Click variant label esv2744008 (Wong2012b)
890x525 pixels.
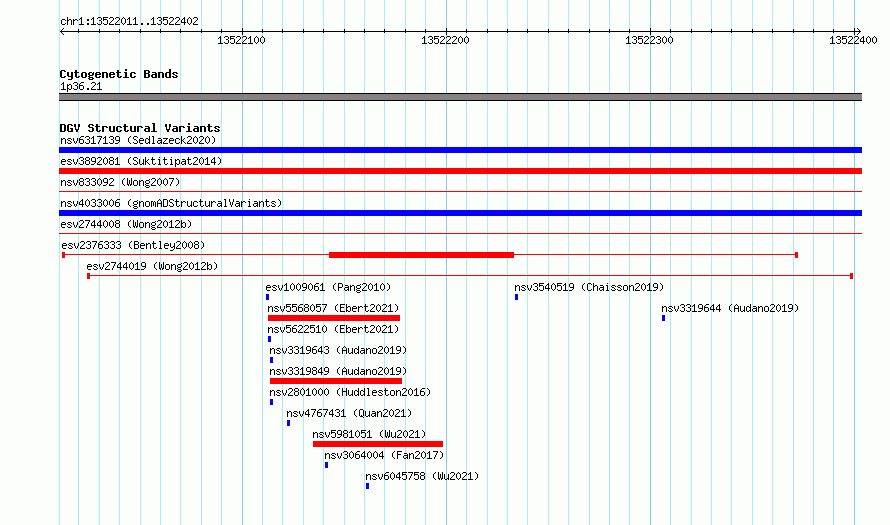126,224
